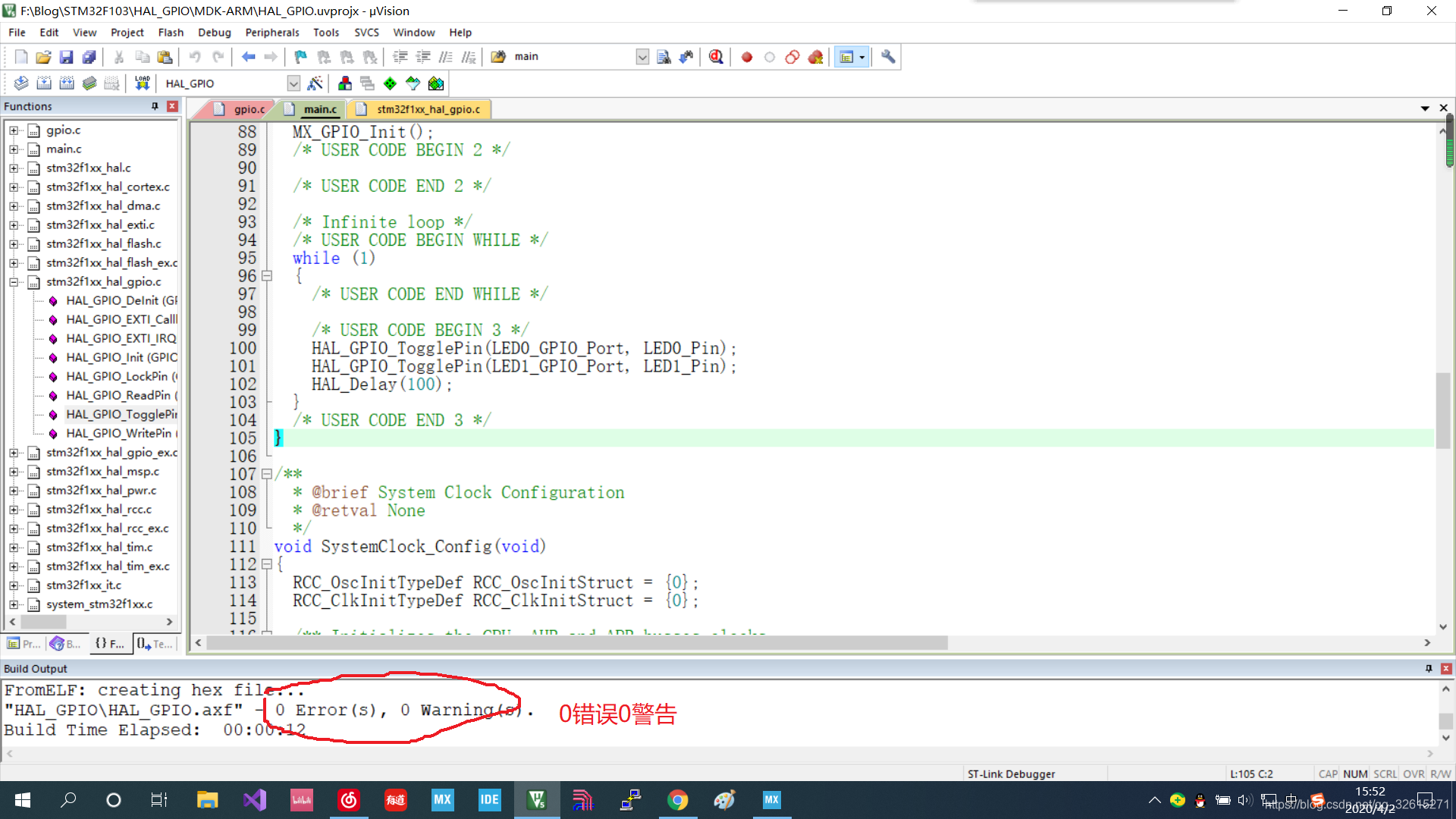Toggle visibility of Build Output panel

tap(1446, 668)
